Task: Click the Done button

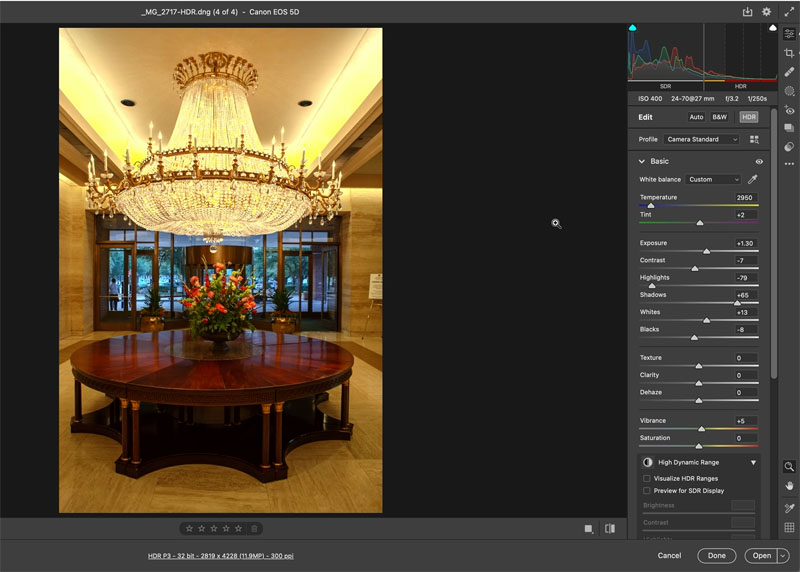Action: [716, 556]
